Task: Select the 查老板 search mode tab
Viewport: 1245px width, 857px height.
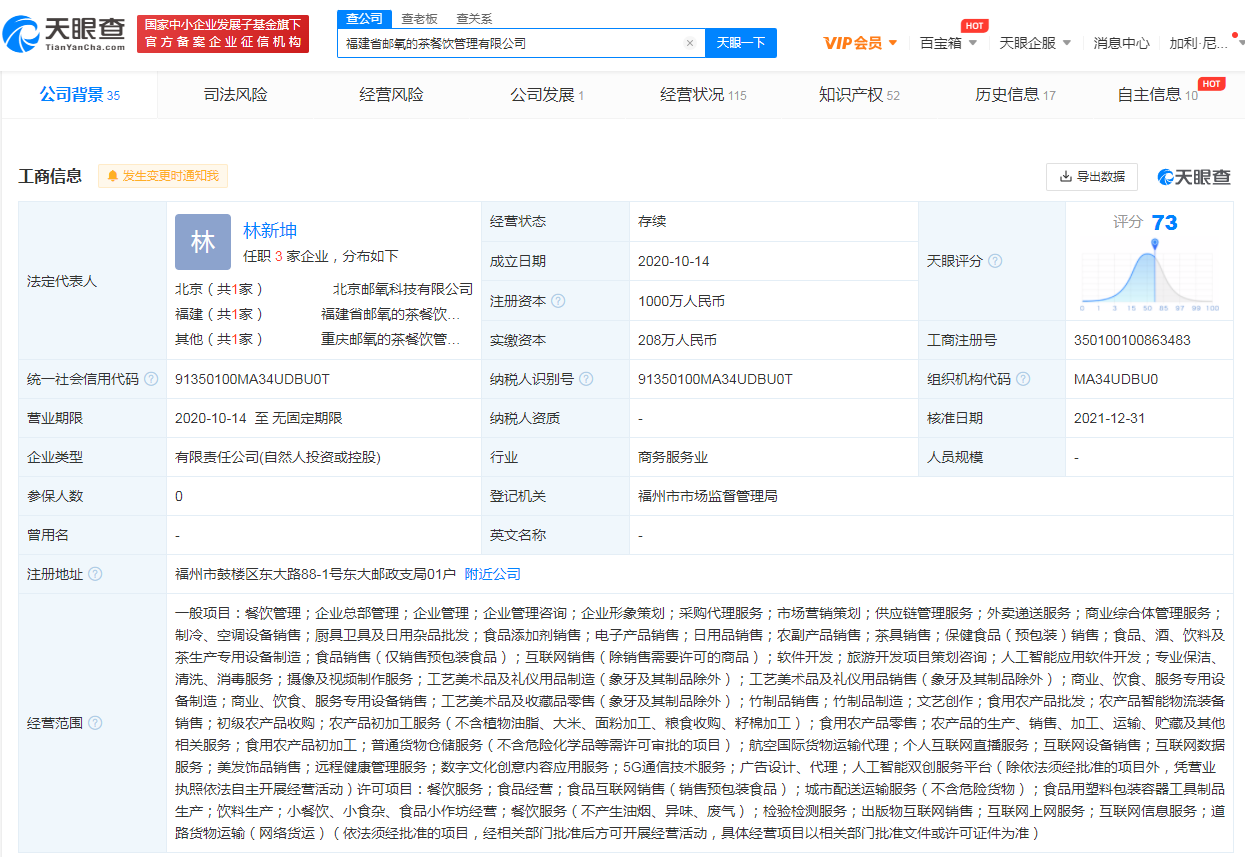Action: (x=419, y=18)
